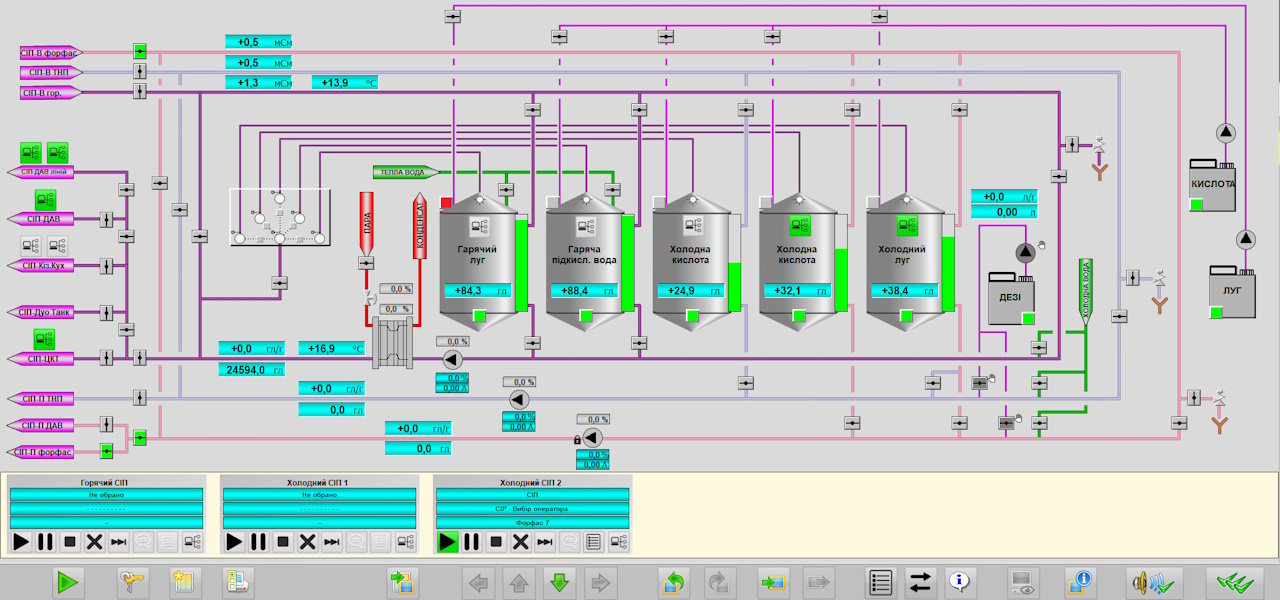The height and width of the screenshot is (600, 1280).
Task: Pause the Гарячий СІП program
Action: 45,542
